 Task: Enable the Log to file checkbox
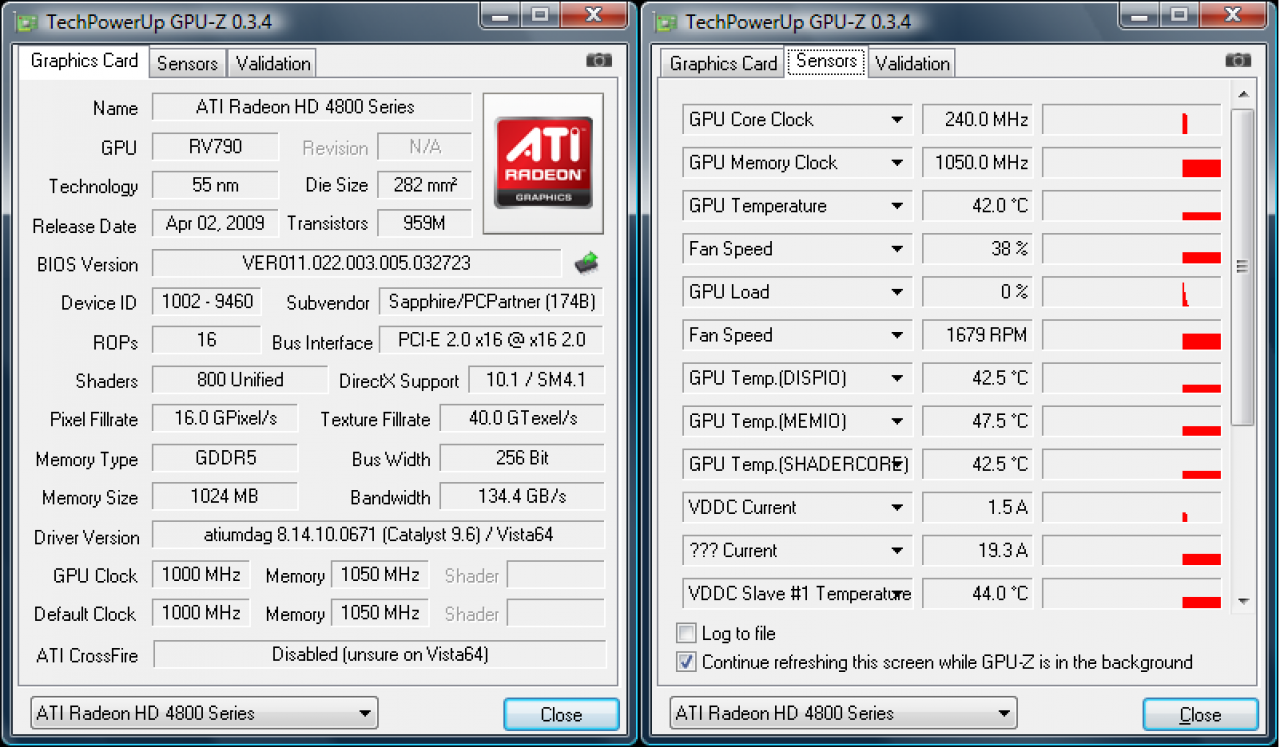686,633
